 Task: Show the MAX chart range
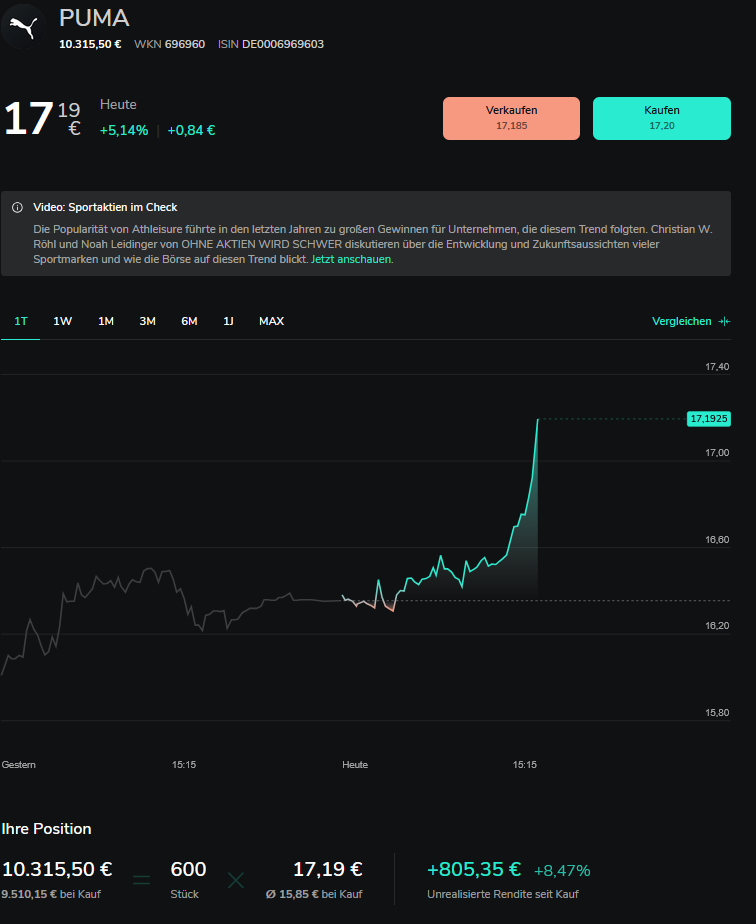pyautogui.click(x=271, y=322)
